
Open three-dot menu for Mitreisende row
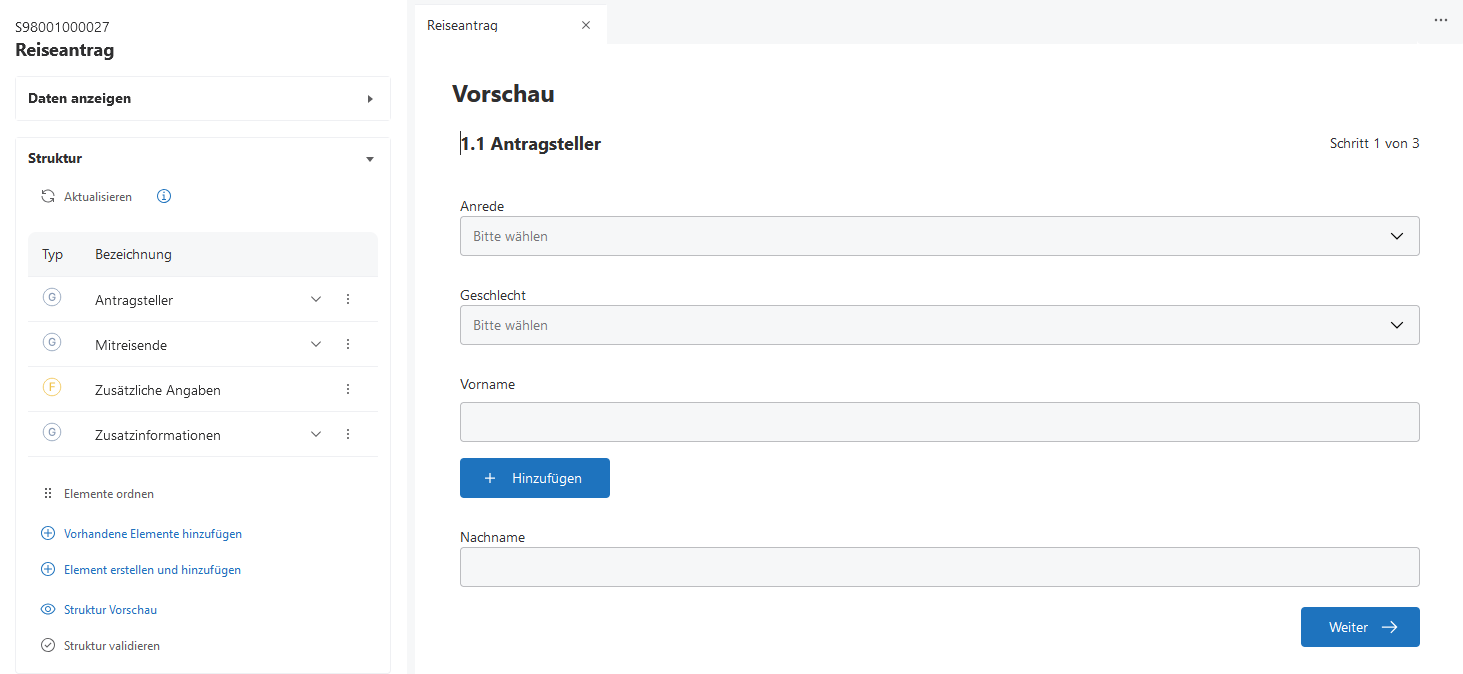point(348,344)
